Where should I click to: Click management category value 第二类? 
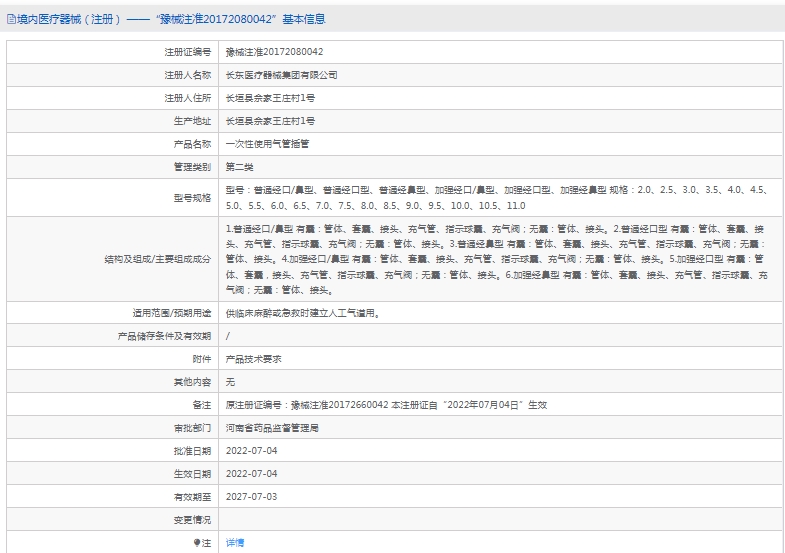(x=239, y=167)
